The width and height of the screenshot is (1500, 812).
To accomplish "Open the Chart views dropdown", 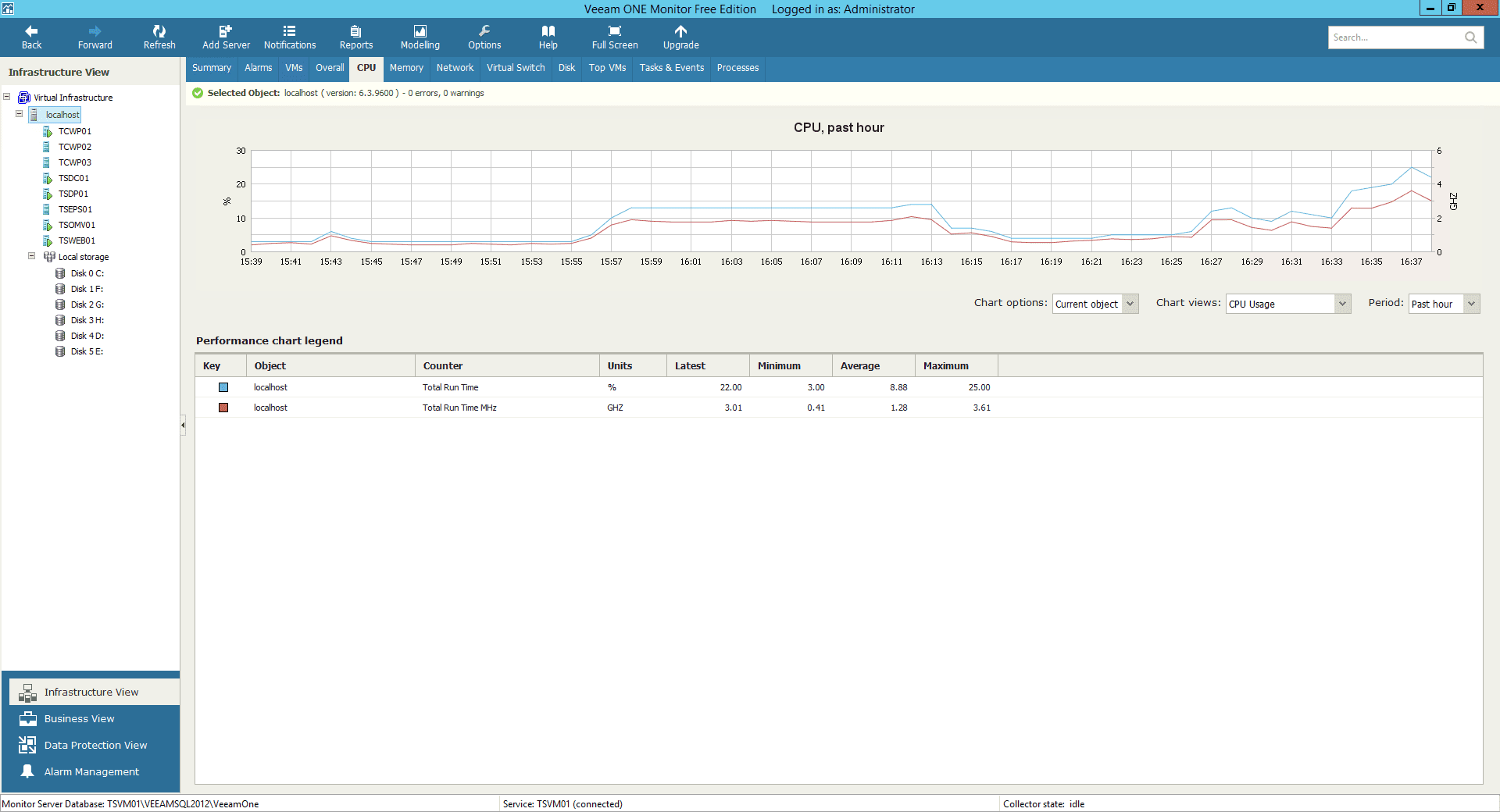I will click(x=1288, y=304).
